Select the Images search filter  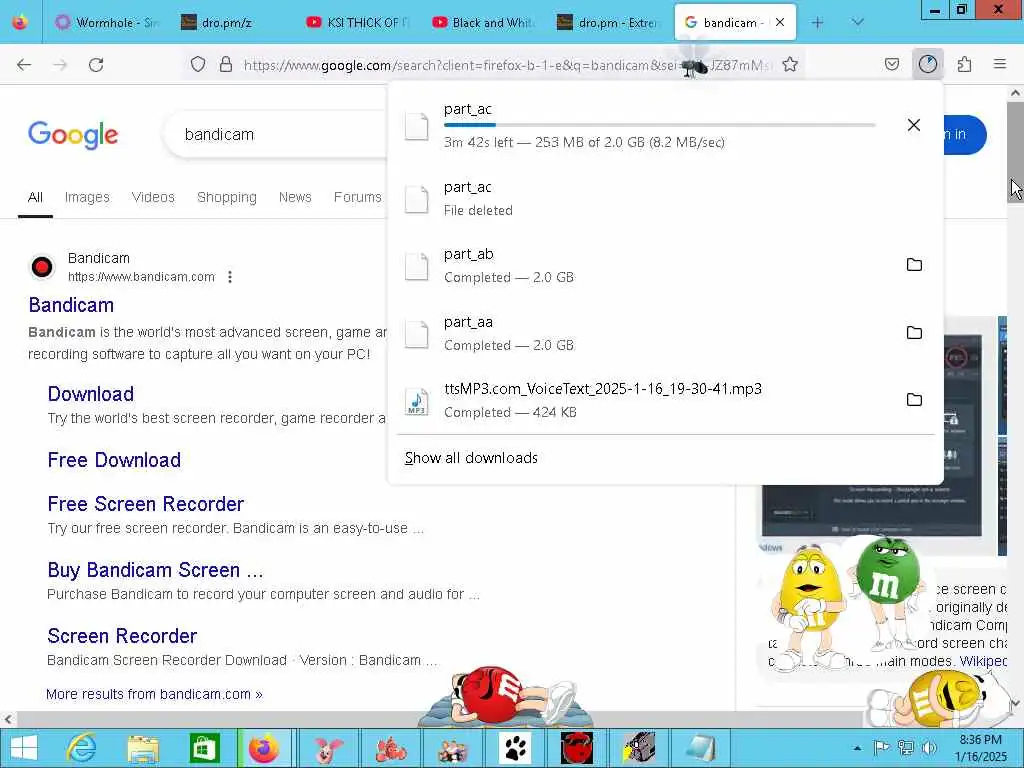tap(87, 197)
